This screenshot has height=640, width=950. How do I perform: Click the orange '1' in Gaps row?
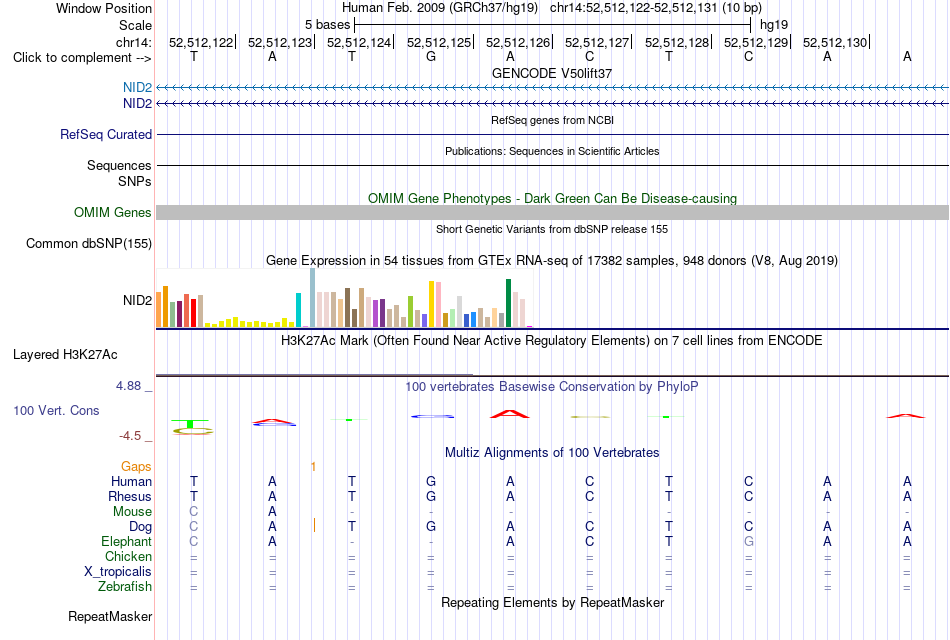[313, 467]
